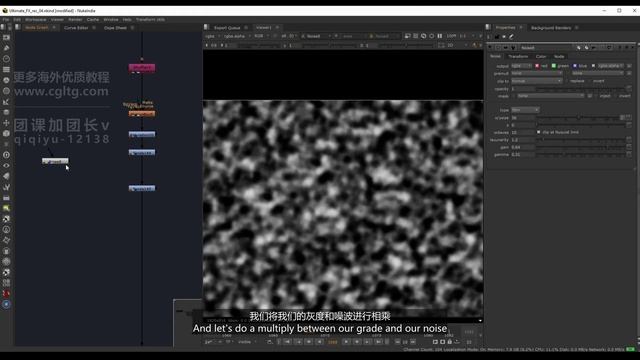Click the Node Graph pane layout icon
The height and width of the screenshot is (360, 640).
pos(18,27)
